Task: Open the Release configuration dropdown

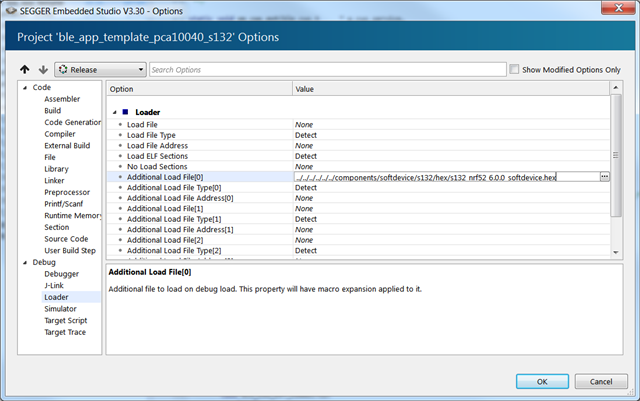Action: (100, 69)
